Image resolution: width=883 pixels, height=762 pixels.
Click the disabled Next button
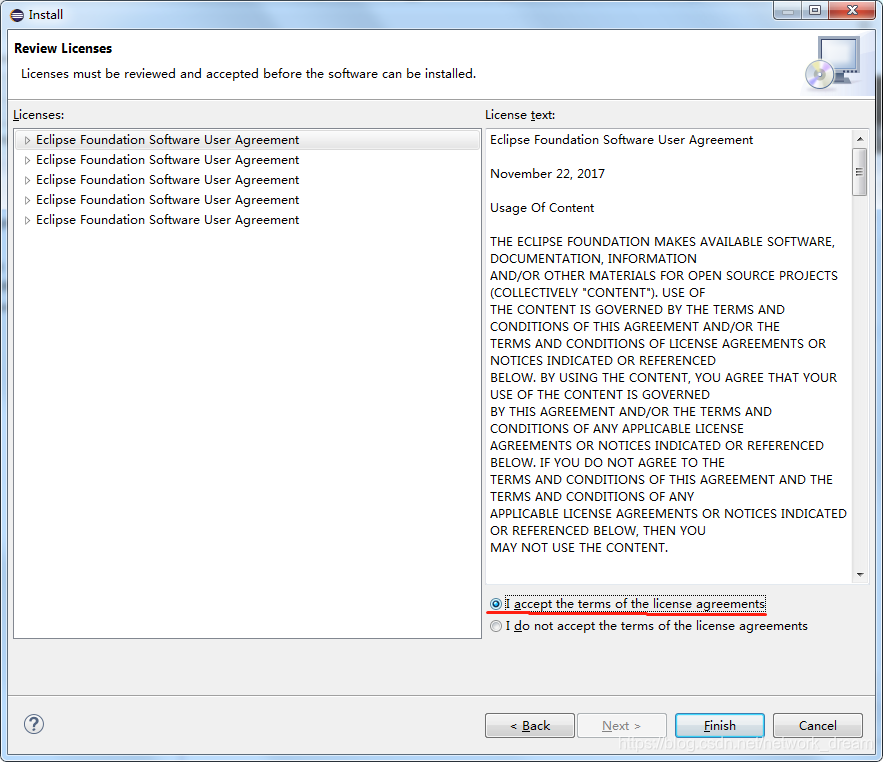click(622, 725)
